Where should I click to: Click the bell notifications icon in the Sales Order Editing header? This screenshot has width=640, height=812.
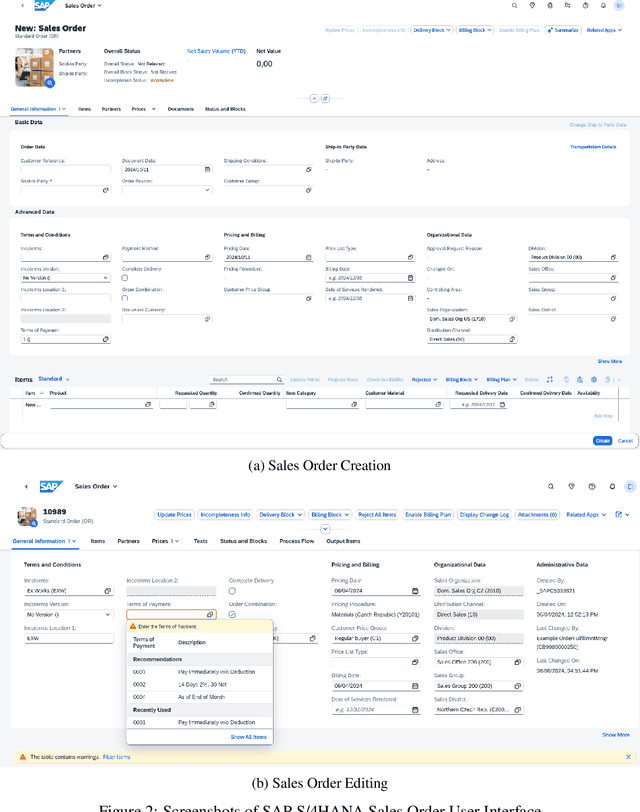612,486
